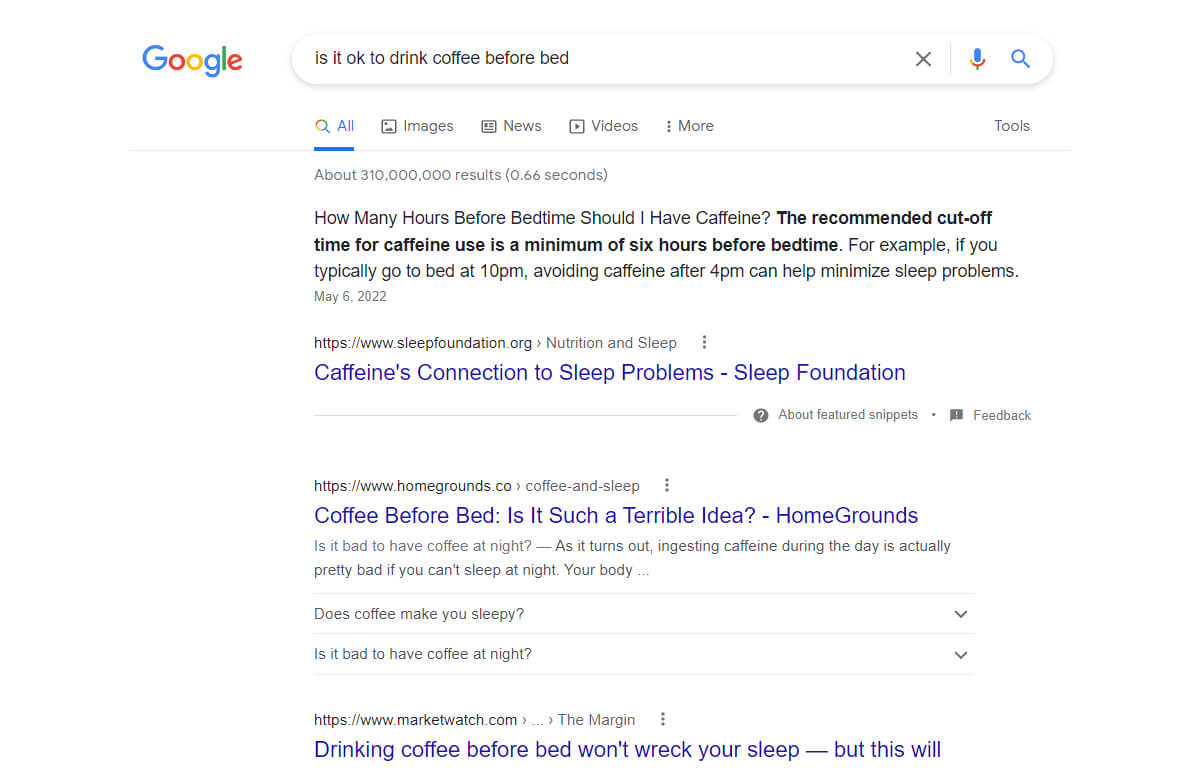Open the Coffee Before Bed HomeGrounds article
This screenshot has height=774, width=1200.
click(616, 515)
